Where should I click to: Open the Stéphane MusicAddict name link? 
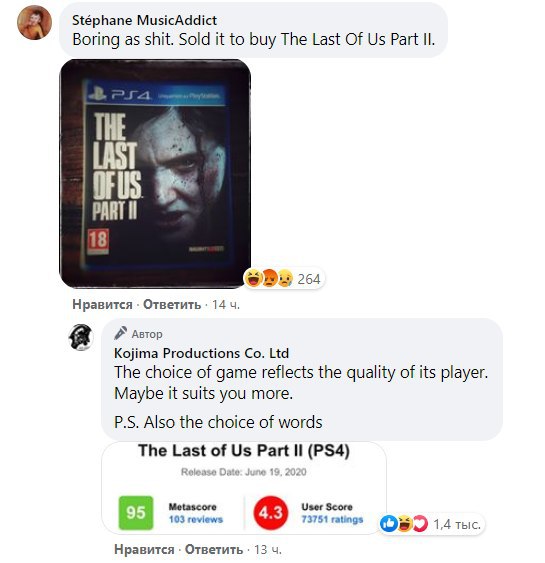coord(144,20)
